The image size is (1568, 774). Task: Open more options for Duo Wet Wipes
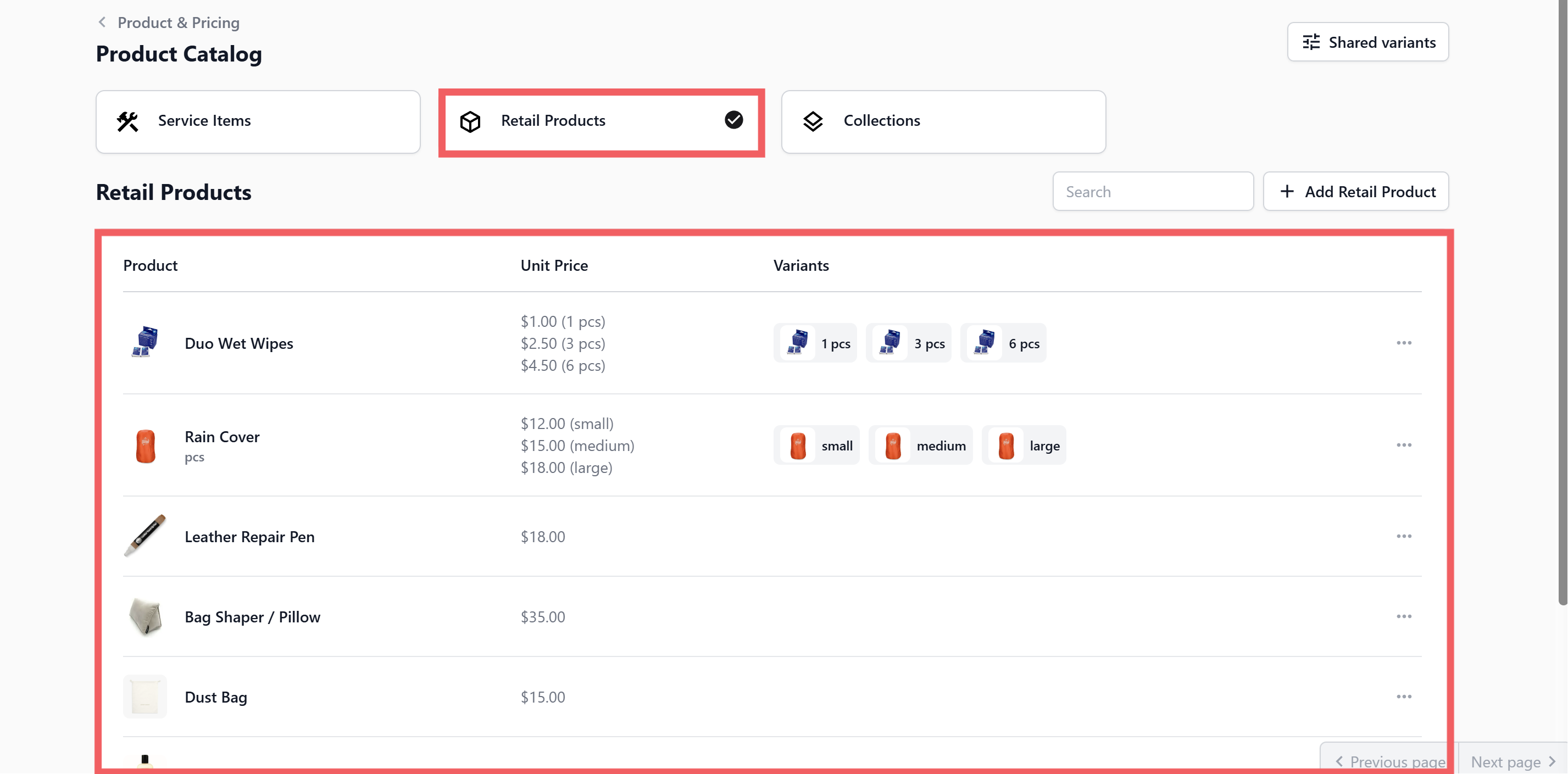[1404, 343]
